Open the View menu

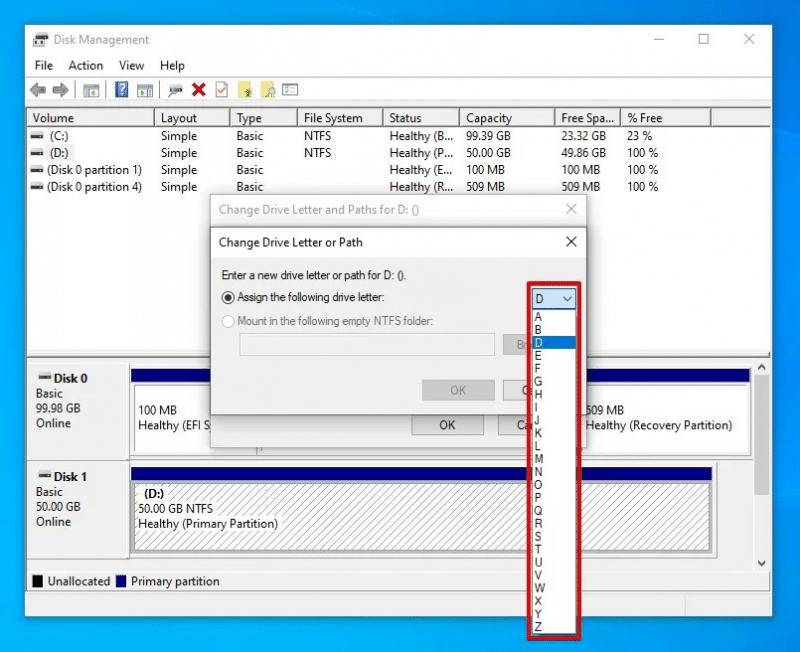tap(132, 65)
